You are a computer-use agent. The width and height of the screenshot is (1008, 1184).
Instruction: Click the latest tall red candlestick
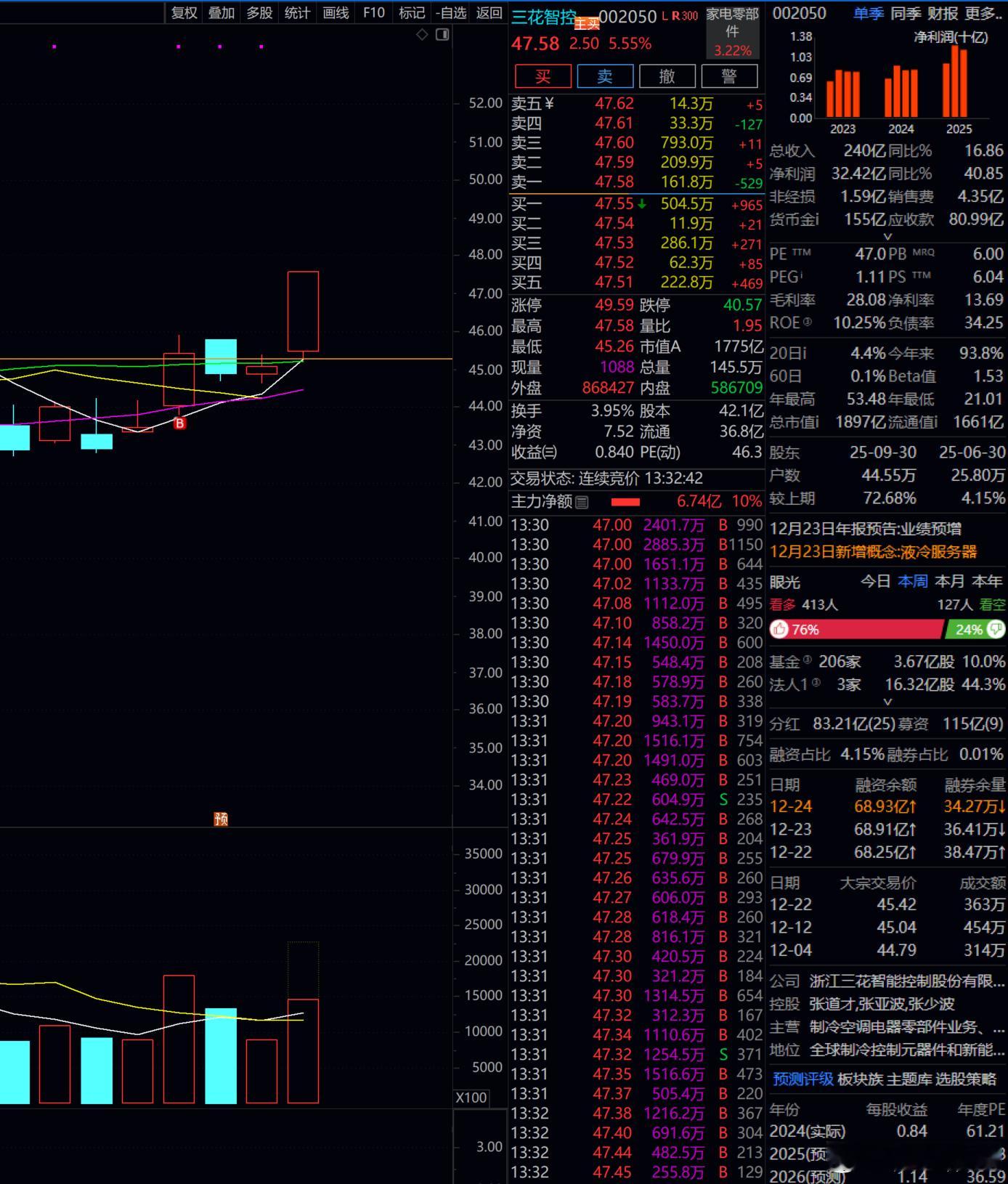point(303,311)
